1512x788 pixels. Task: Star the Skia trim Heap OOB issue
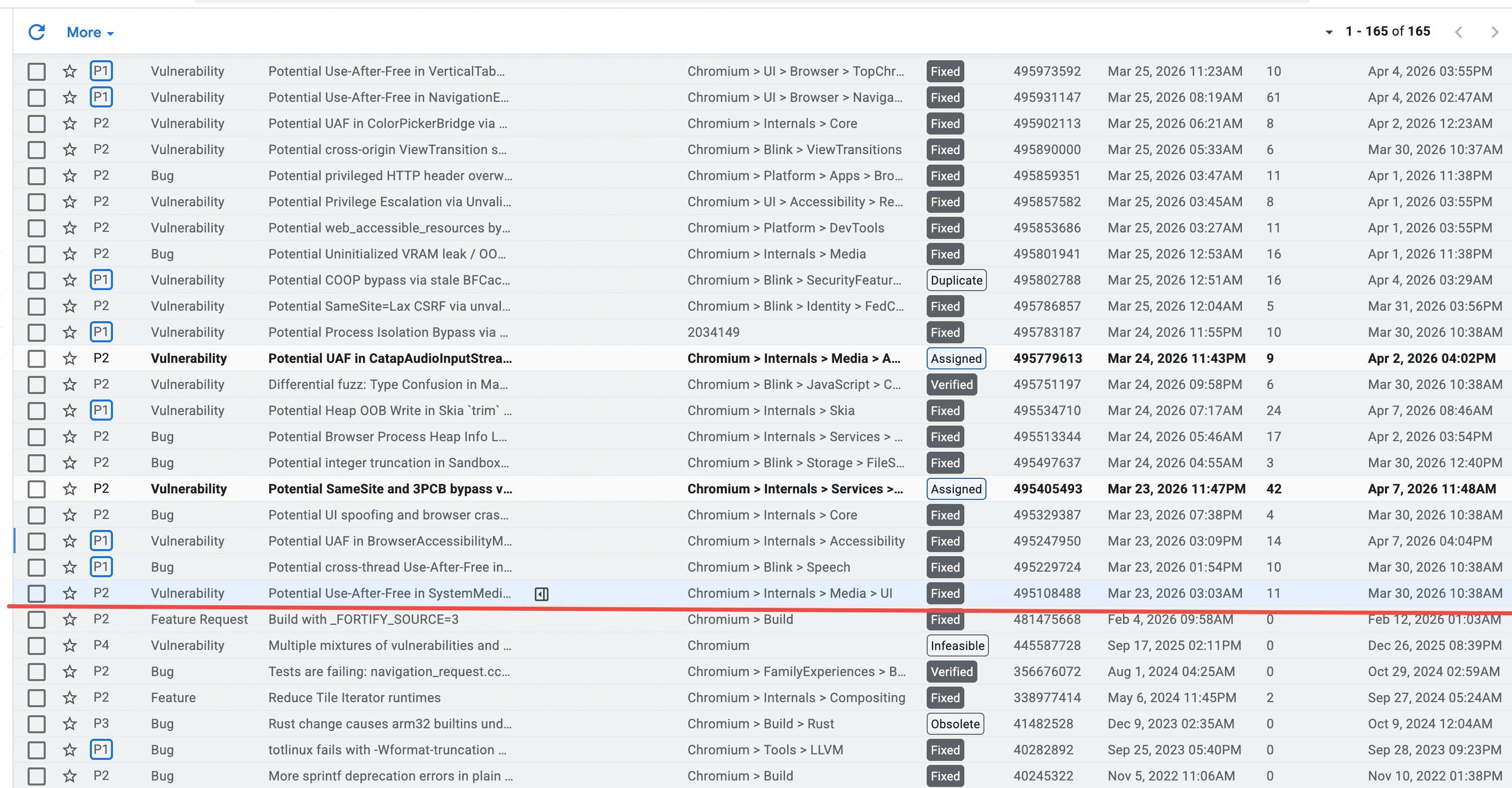[x=70, y=411]
